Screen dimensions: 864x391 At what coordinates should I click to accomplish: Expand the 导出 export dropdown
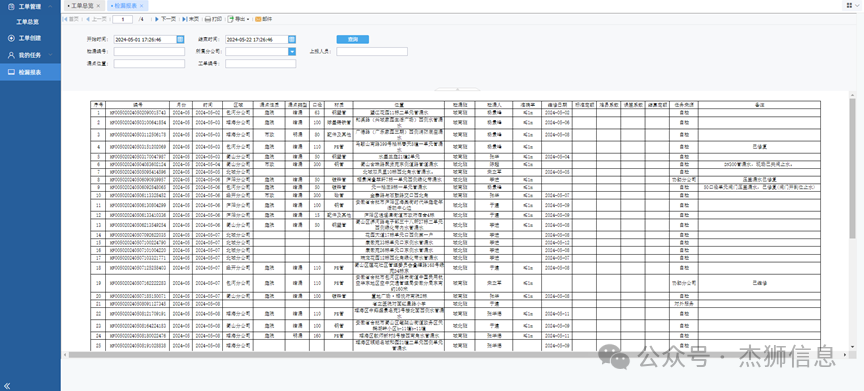248,19
